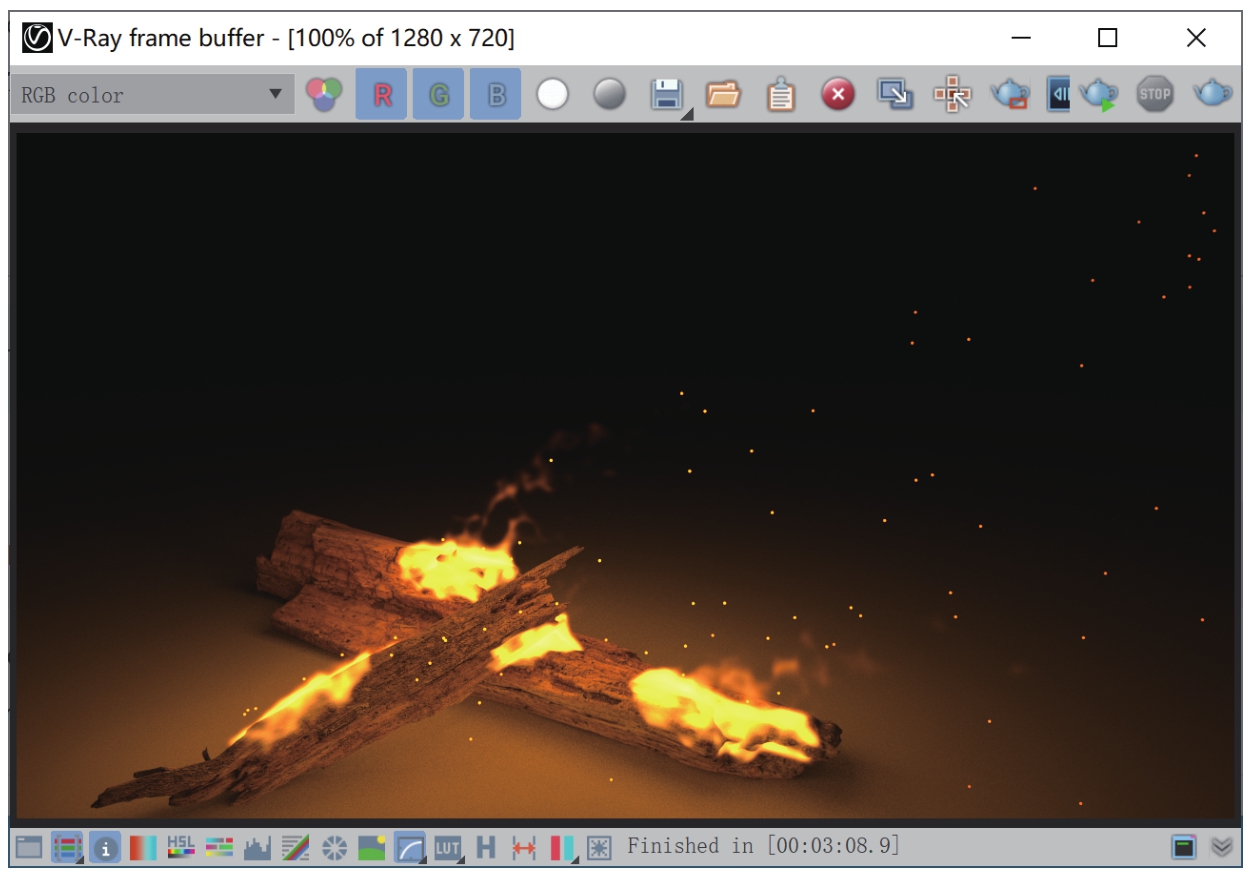Screen dimensions: 1251x880
Task: Switch to alpha channel white circle
Action: [x=552, y=95]
